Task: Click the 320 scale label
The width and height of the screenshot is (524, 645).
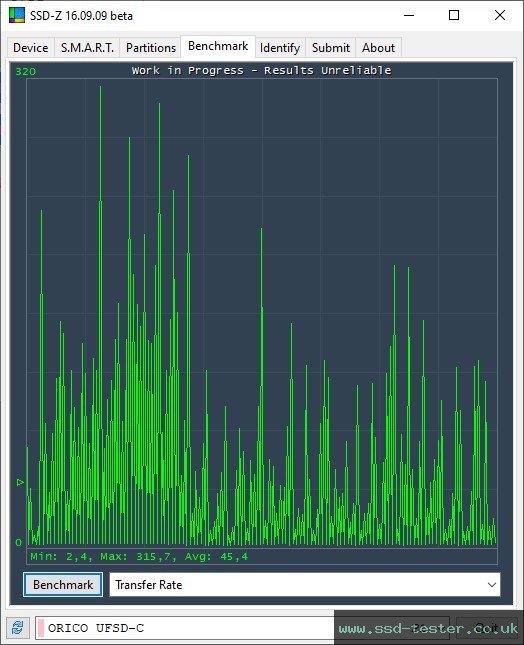Action: point(26,72)
